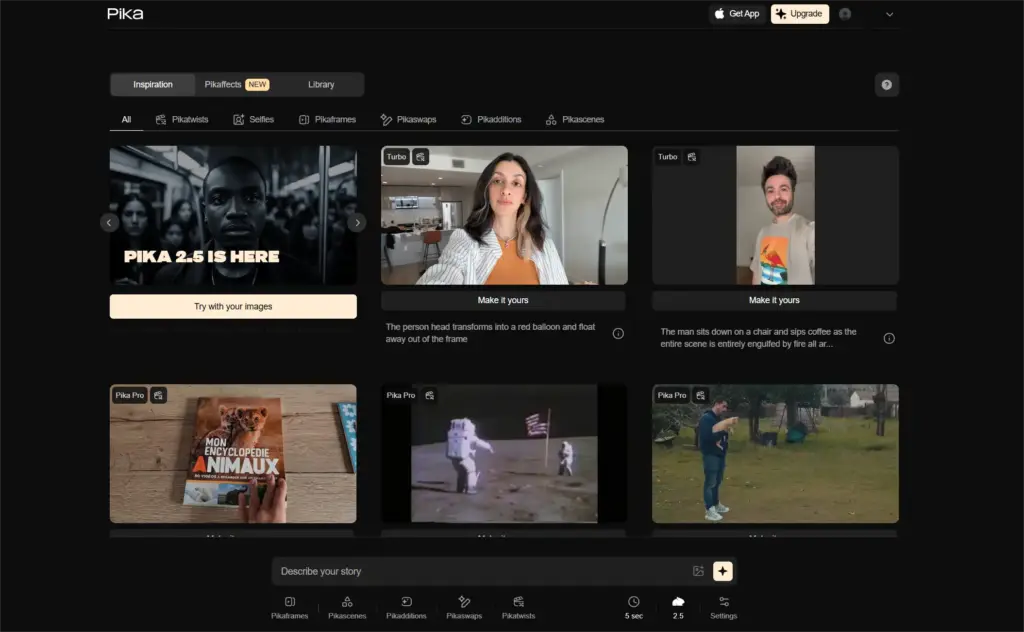Switch to the Library tab
The height and width of the screenshot is (632, 1024).
pos(321,85)
